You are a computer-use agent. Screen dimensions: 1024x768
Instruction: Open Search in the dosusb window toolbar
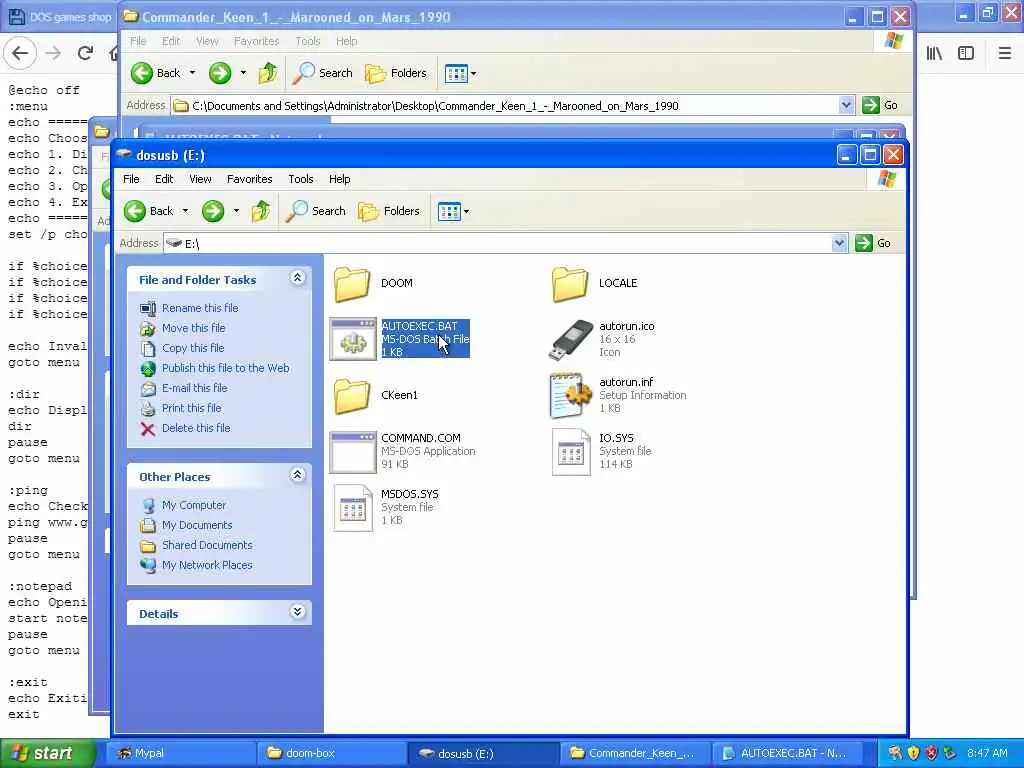[315, 211]
